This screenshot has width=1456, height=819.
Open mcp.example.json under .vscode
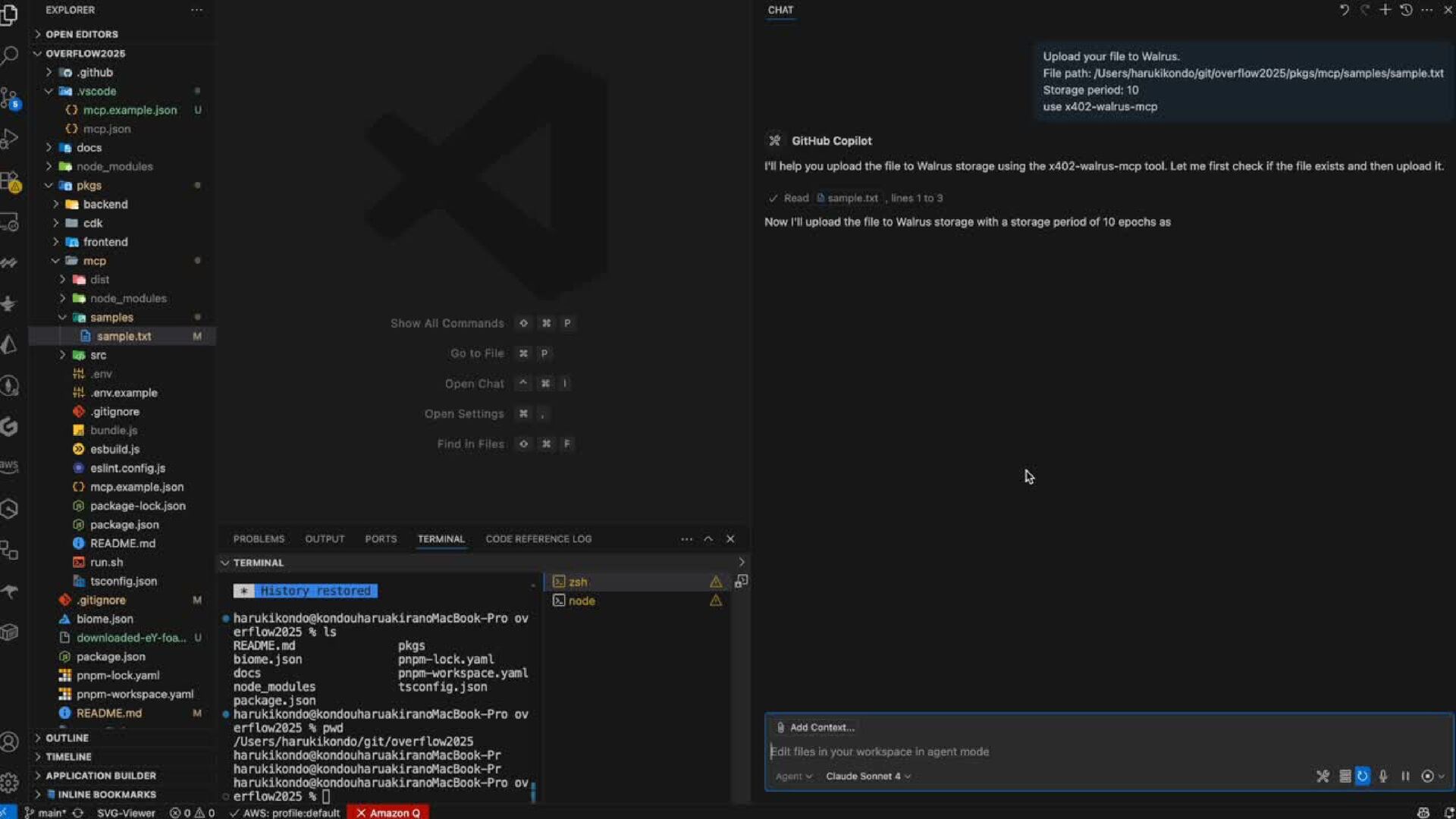[x=121, y=110]
